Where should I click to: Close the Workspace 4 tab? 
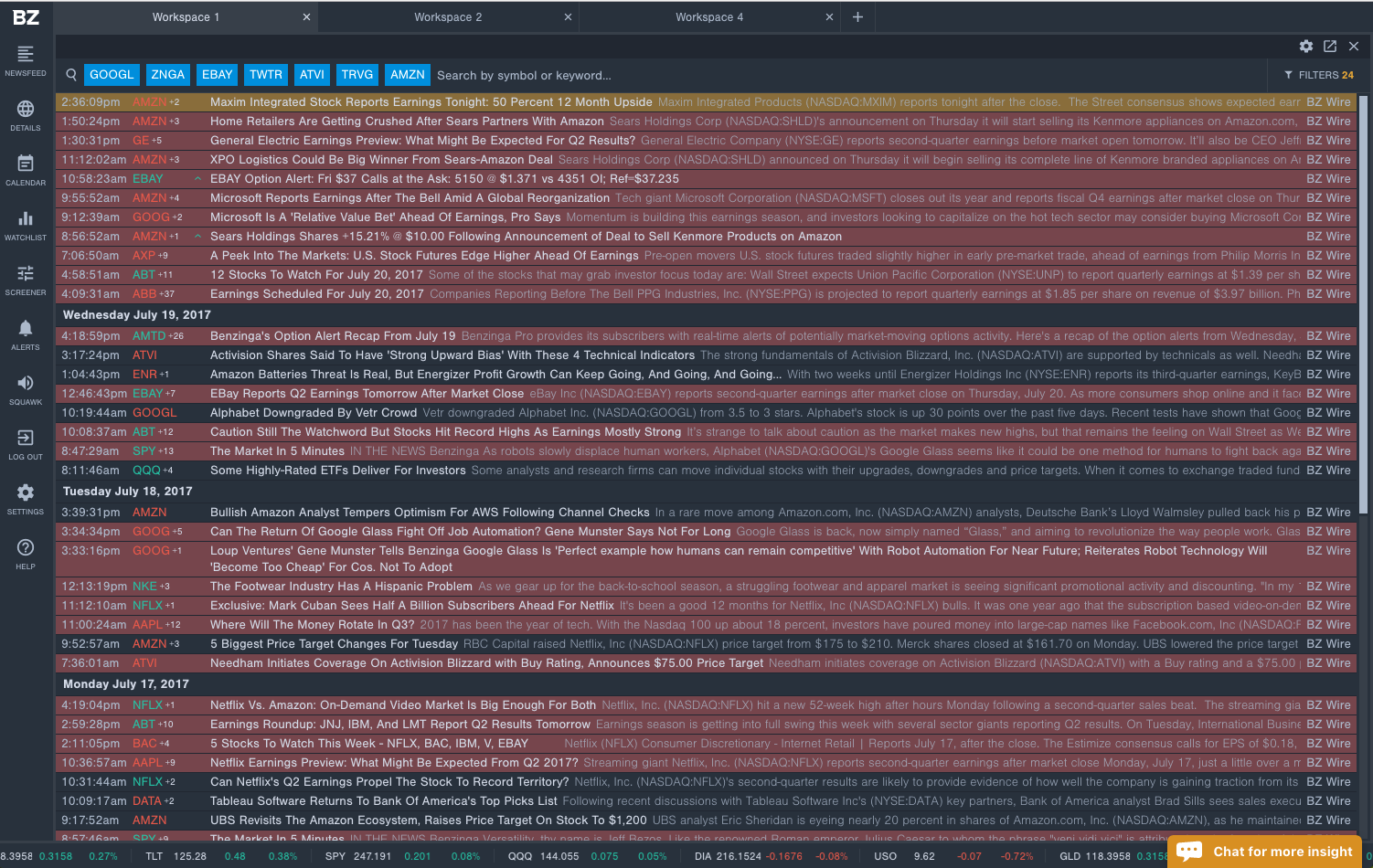tap(829, 17)
